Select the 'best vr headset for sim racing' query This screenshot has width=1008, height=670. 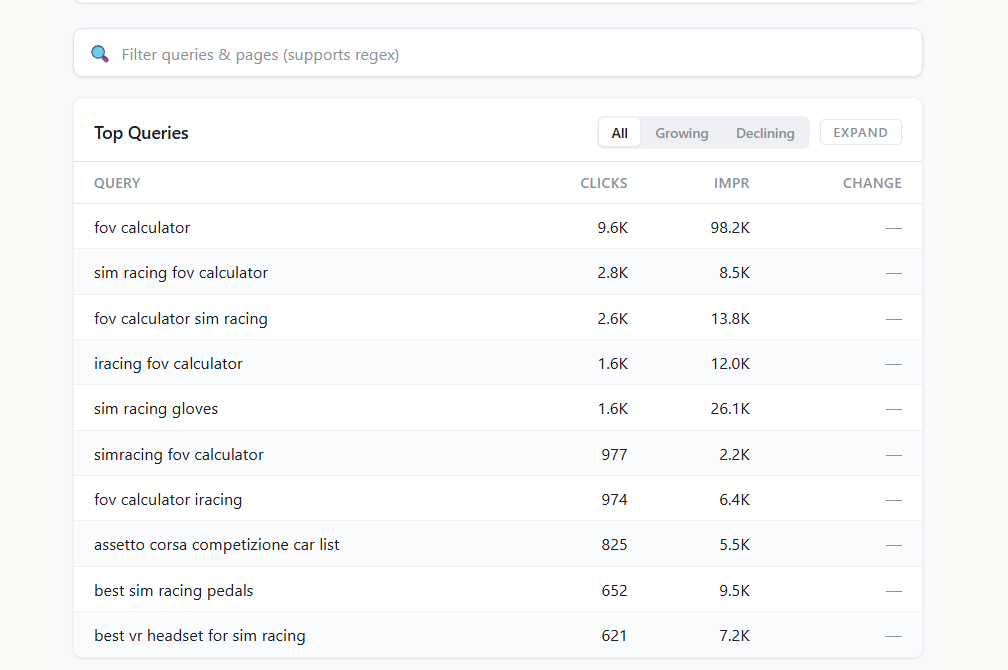[199, 635]
